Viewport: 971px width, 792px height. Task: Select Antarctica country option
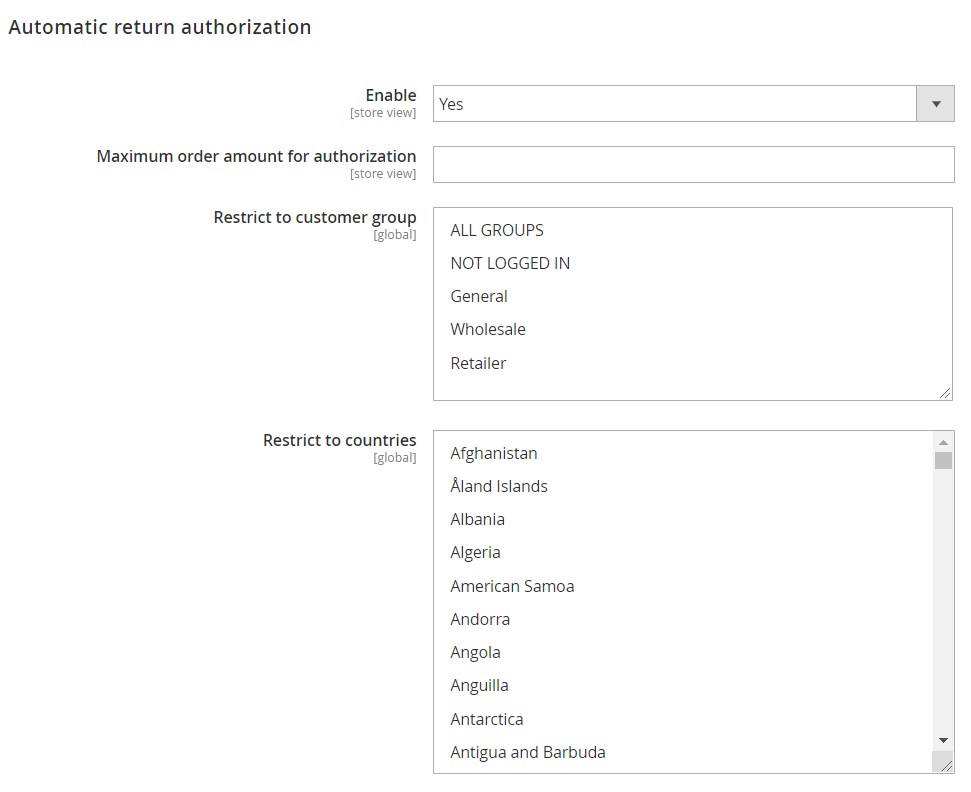487,719
